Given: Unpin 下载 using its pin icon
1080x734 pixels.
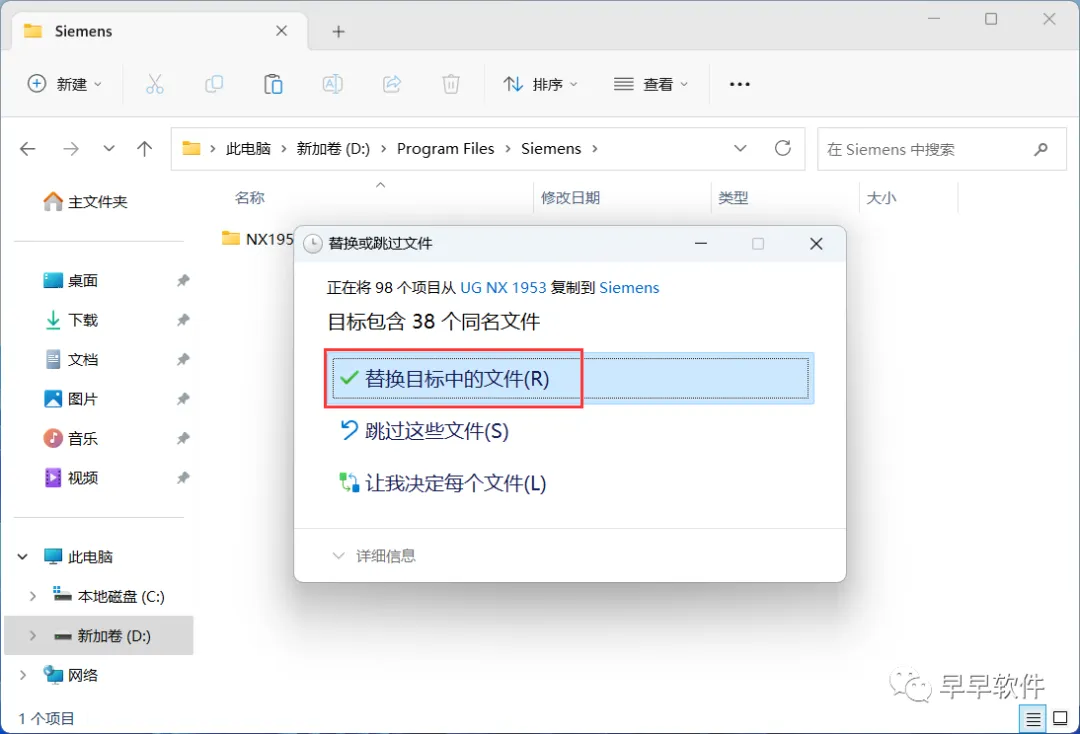Looking at the screenshot, I should click(183, 320).
